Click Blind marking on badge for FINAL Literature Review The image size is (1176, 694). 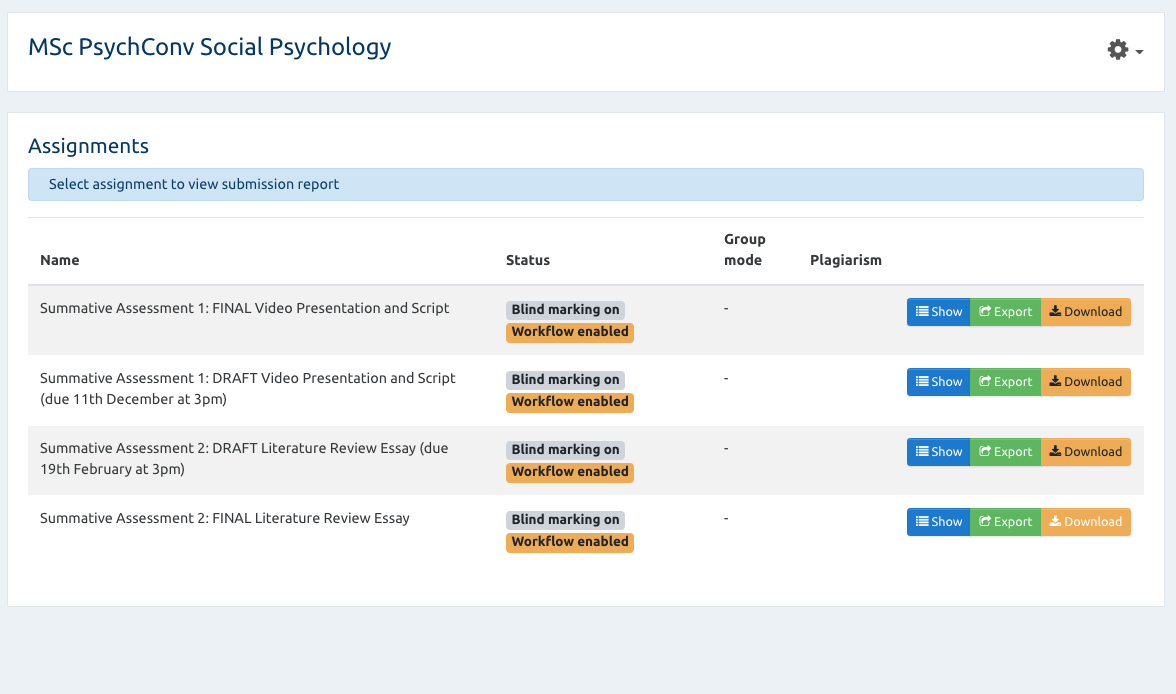tap(566, 520)
